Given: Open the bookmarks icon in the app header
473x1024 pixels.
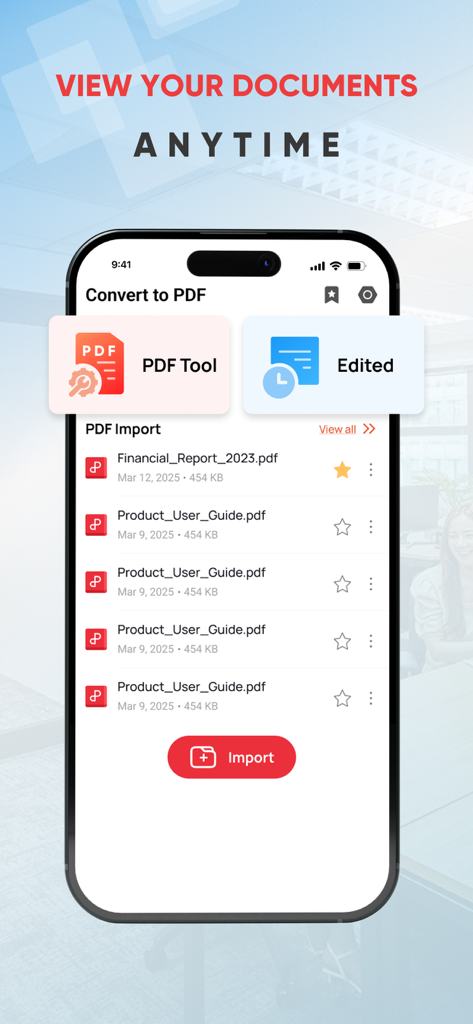Looking at the screenshot, I should coord(332,295).
